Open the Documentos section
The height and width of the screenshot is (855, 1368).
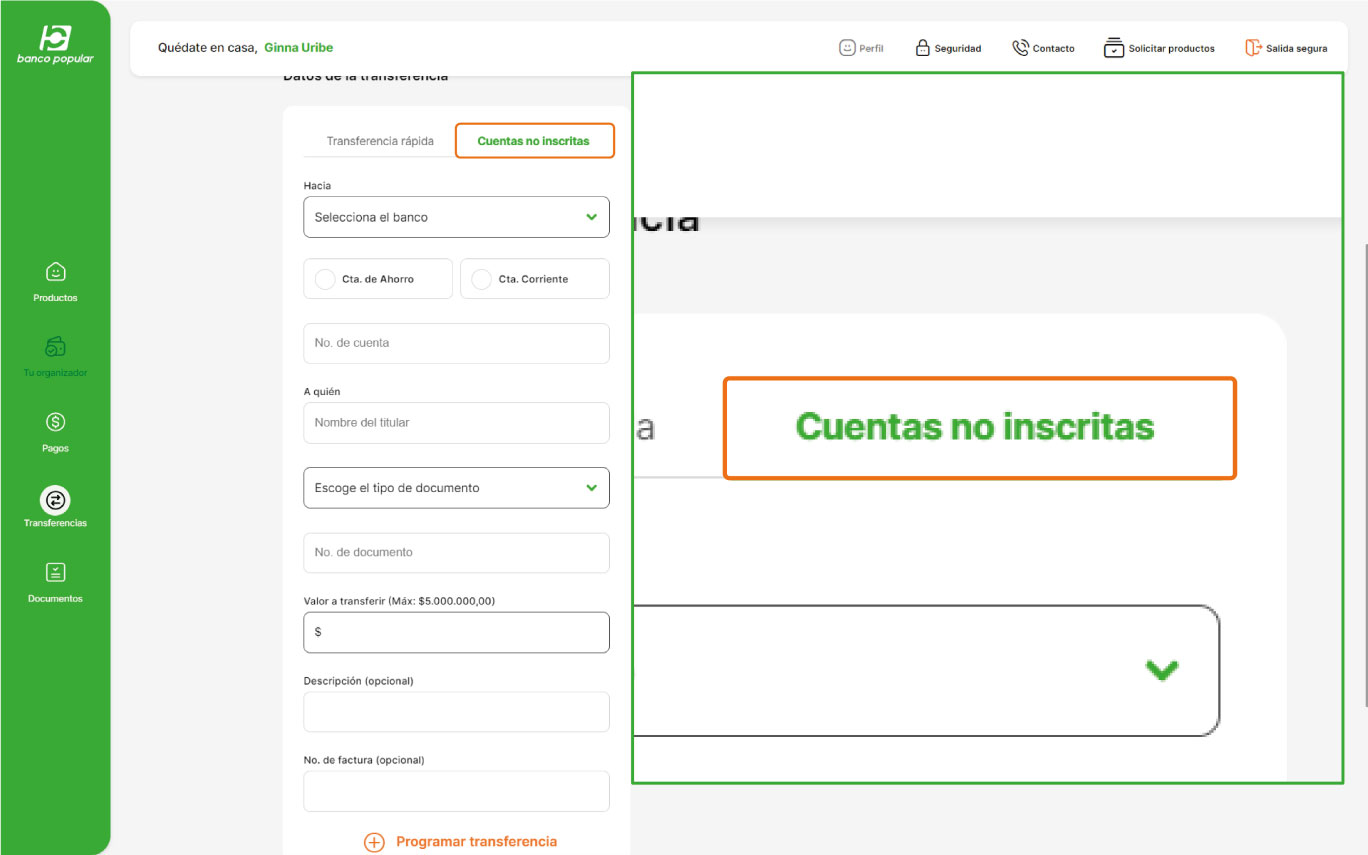[55, 580]
